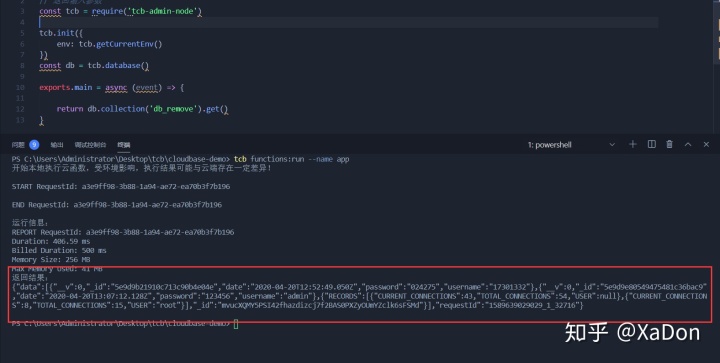Create a new terminal with the plus icon

pyautogui.click(x=633, y=145)
